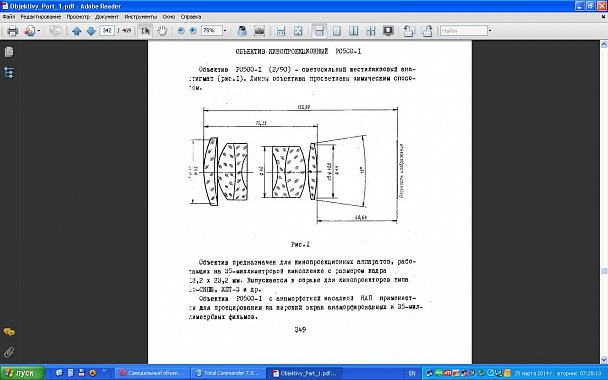The height and width of the screenshot is (380, 608).
Task: Open the zoom percentage dropdown
Action: click(225, 31)
